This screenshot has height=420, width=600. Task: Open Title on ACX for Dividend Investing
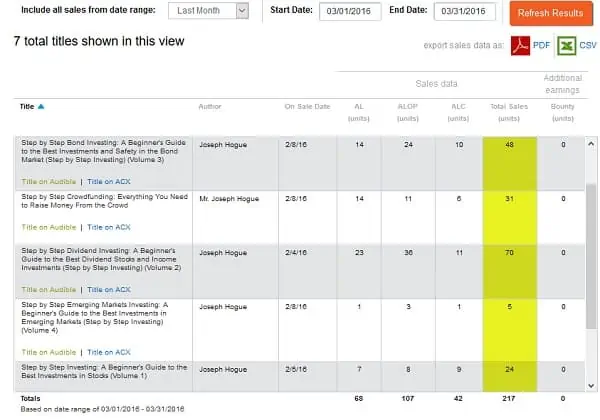[x=109, y=289]
